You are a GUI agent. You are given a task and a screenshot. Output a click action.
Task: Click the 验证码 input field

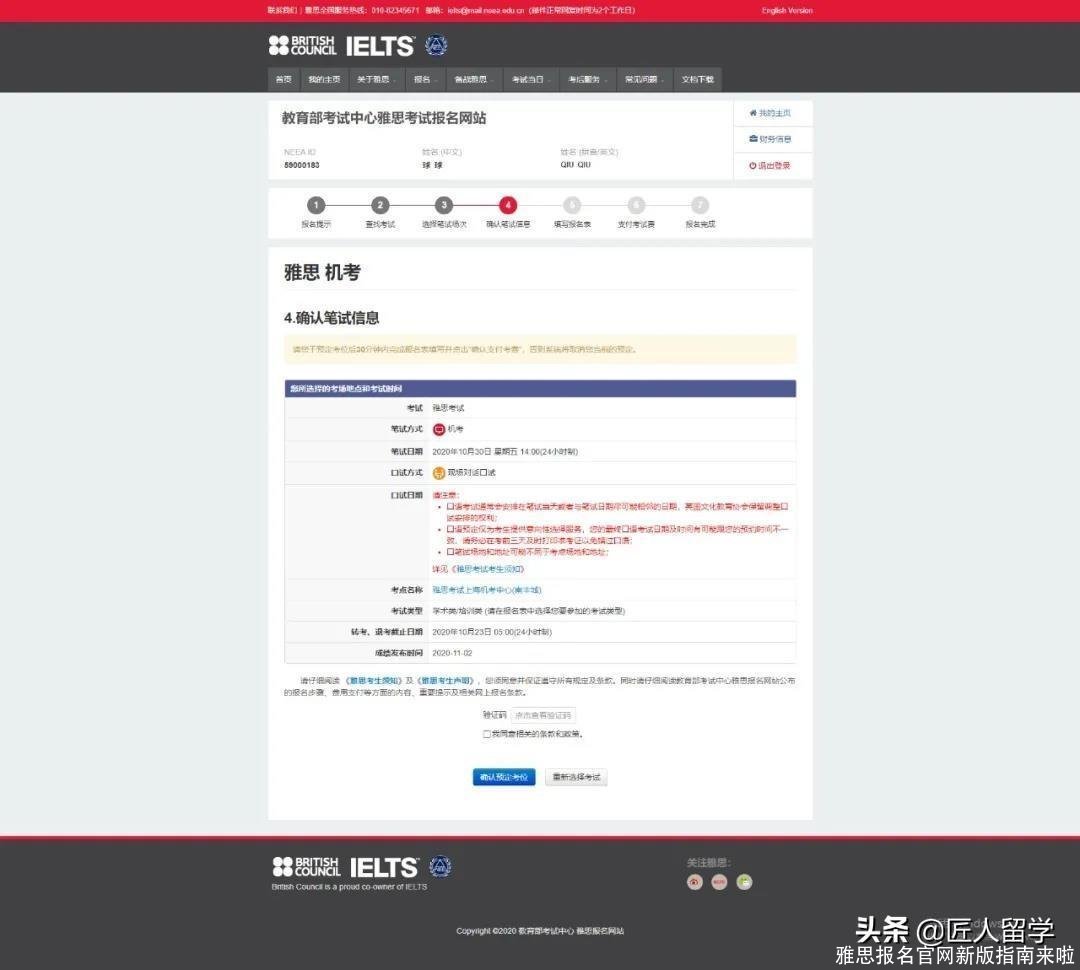tap(545, 715)
